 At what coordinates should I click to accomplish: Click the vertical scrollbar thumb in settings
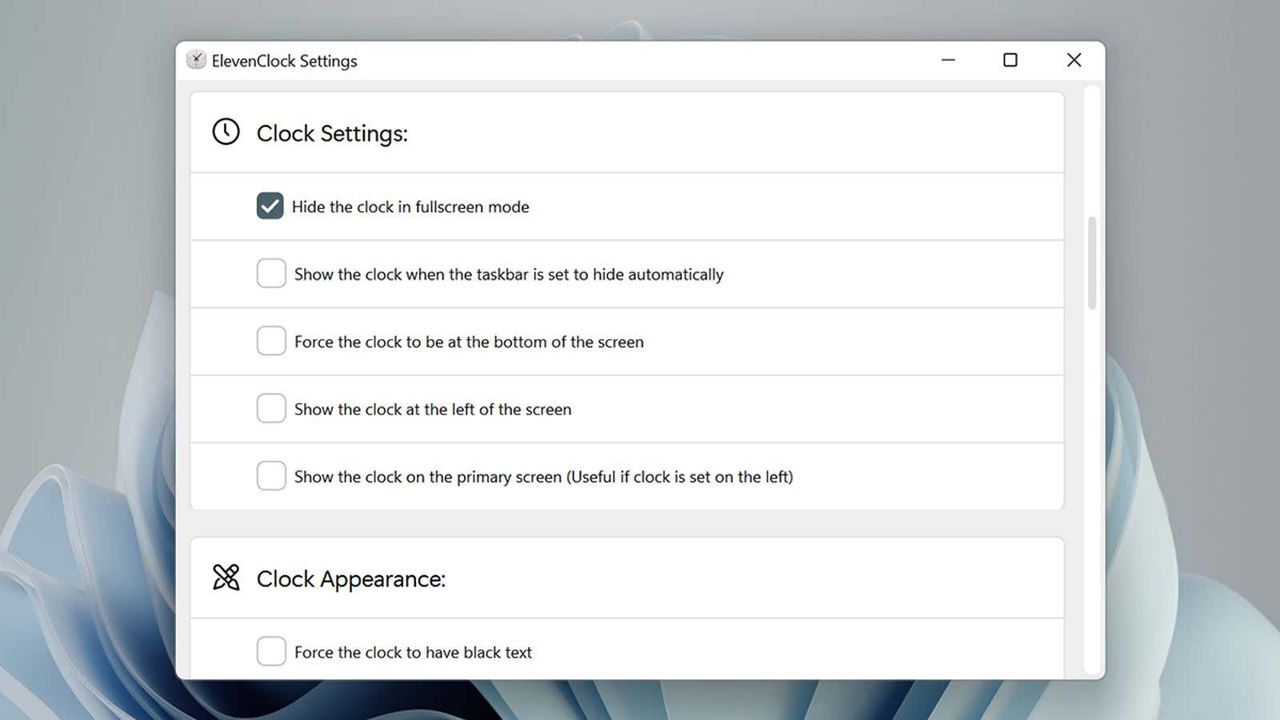point(1092,263)
